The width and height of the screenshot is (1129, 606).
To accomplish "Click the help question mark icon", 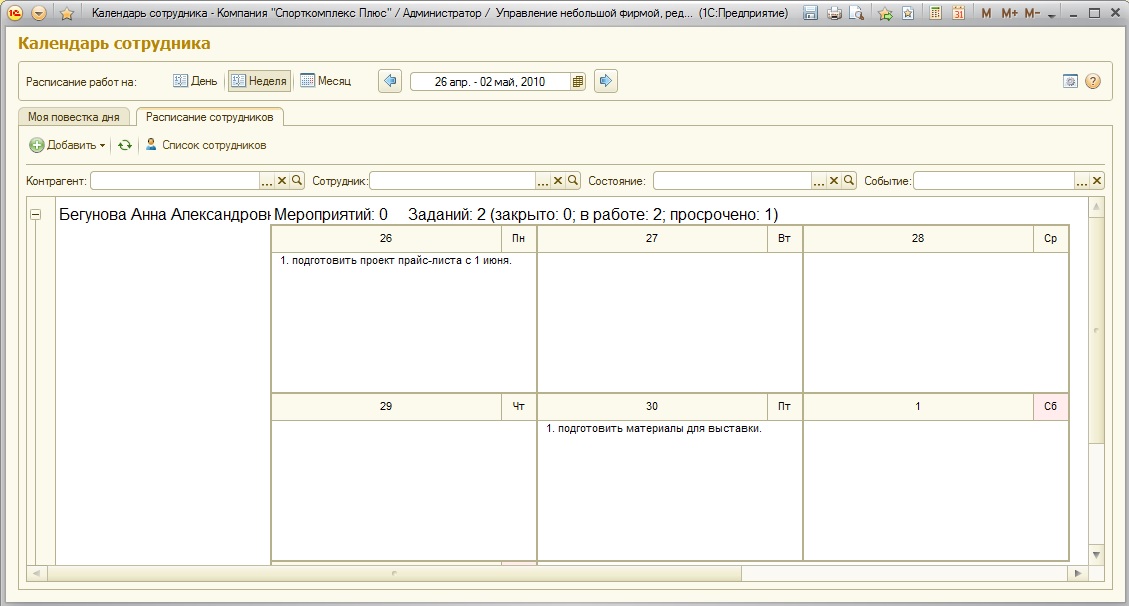I will pyautogui.click(x=1092, y=82).
